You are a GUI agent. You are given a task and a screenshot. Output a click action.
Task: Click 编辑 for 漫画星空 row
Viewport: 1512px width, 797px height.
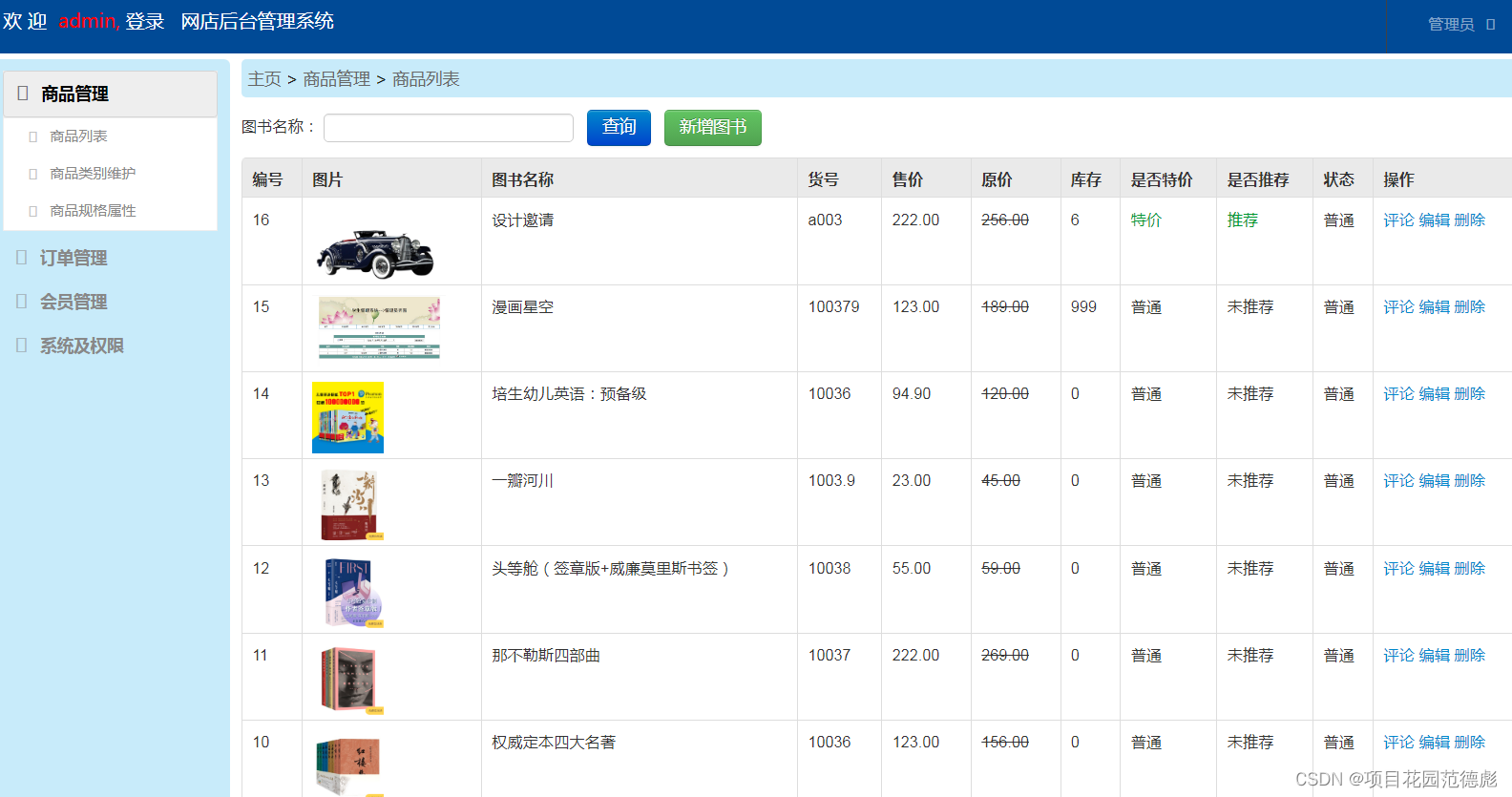1434,307
